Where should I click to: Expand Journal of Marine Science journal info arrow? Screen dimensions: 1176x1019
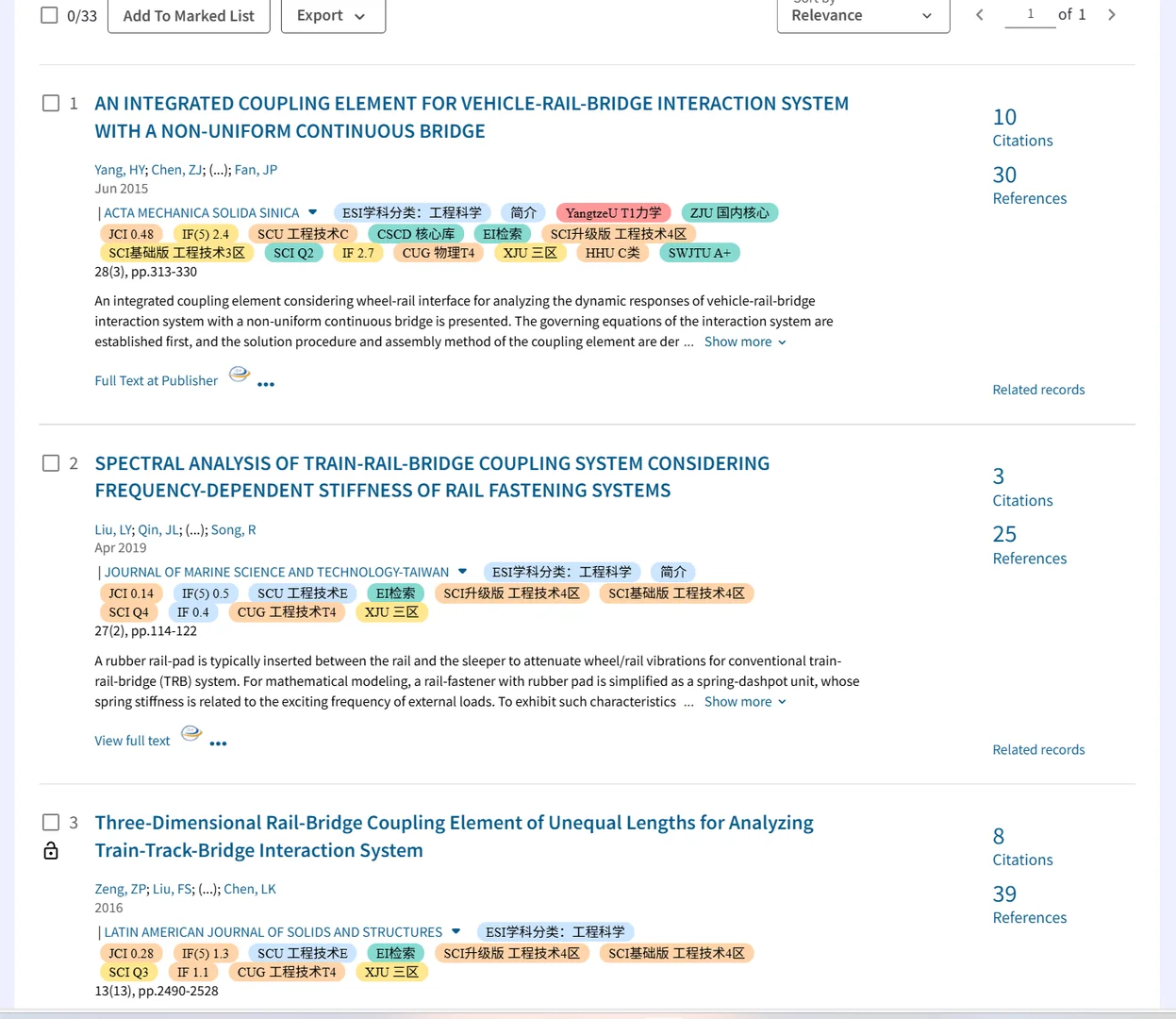(463, 572)
